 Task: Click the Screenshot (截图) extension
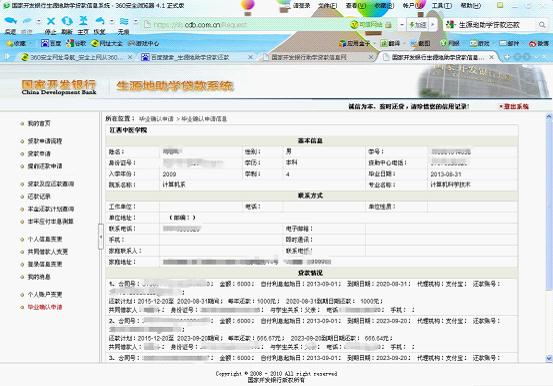click(420, 43)
